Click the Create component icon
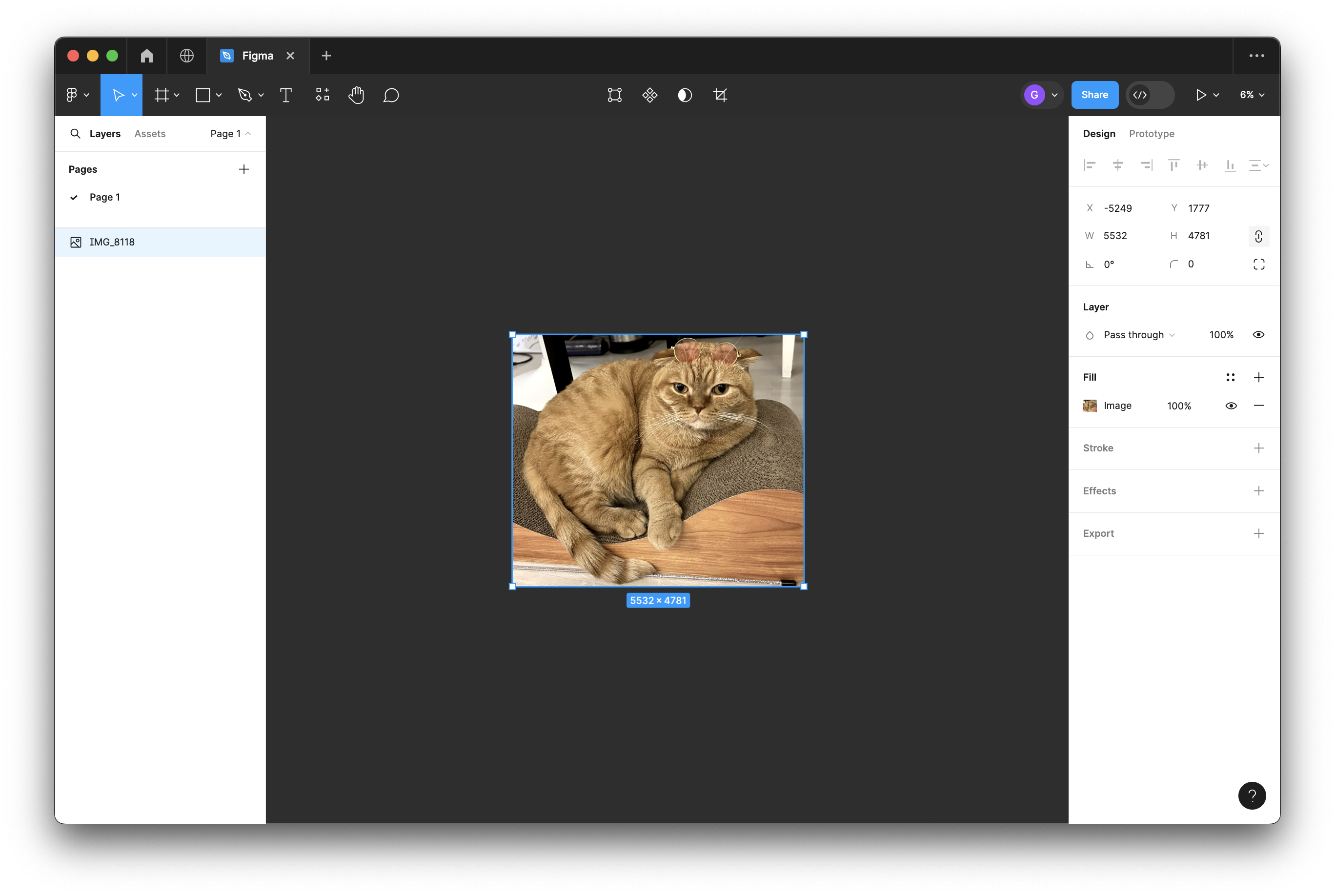 point(649,95)
